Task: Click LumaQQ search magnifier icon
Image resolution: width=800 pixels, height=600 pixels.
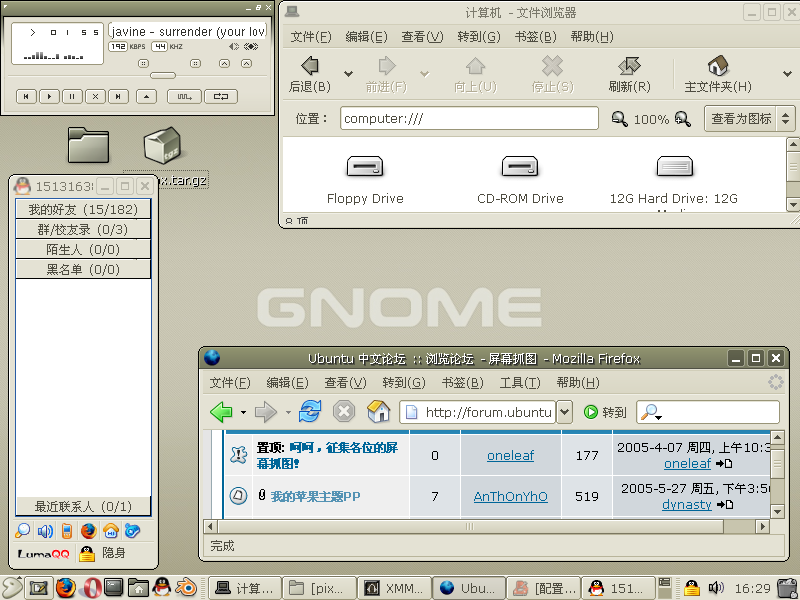Action: [x=22, y=531]
